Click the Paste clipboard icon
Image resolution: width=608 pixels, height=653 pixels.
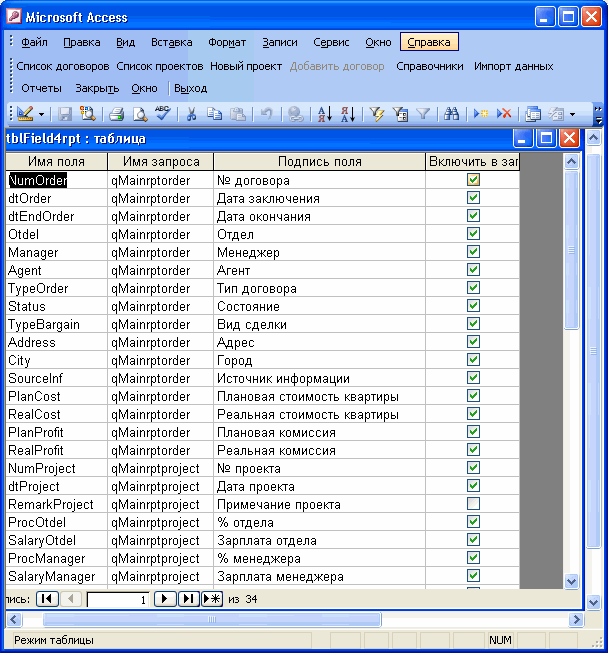point(238,114)
